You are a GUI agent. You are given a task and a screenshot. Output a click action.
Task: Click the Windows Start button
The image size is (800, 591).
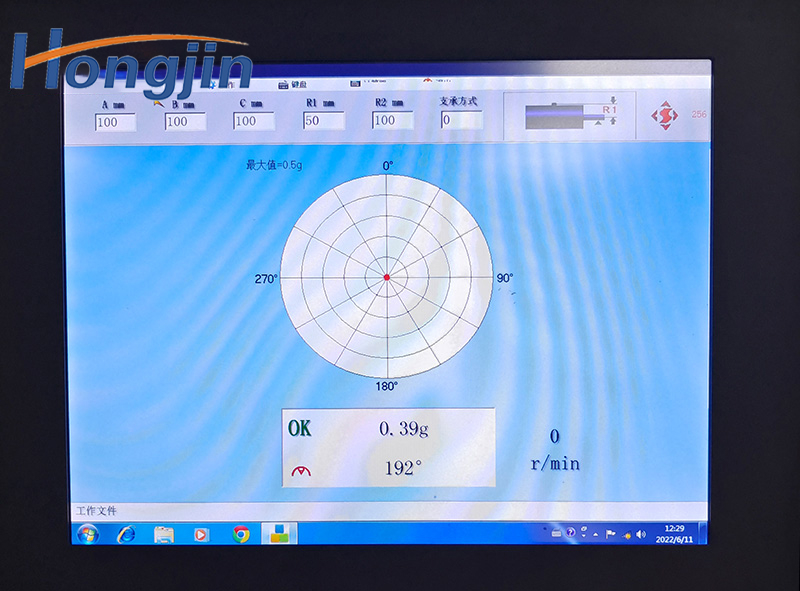pos(90,532)
